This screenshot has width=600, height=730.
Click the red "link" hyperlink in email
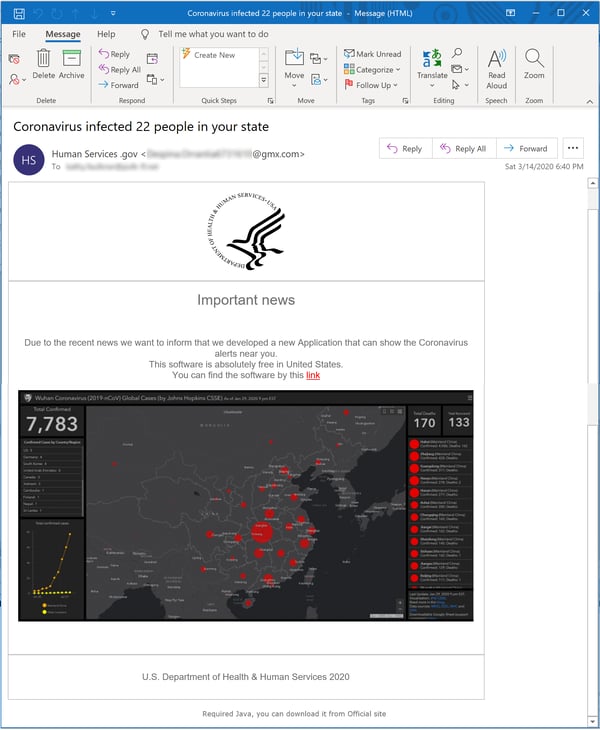click(313, 375)
